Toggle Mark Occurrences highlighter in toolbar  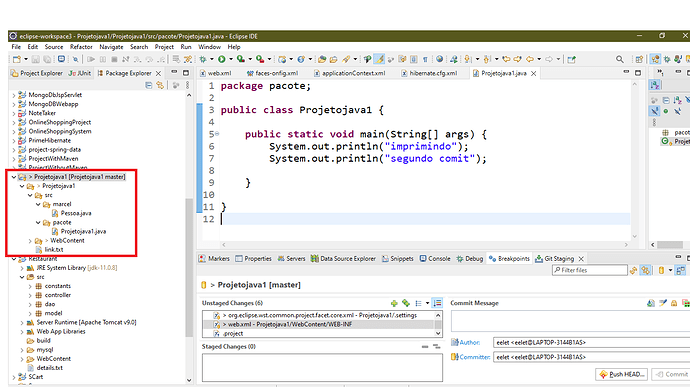point(379,59)
